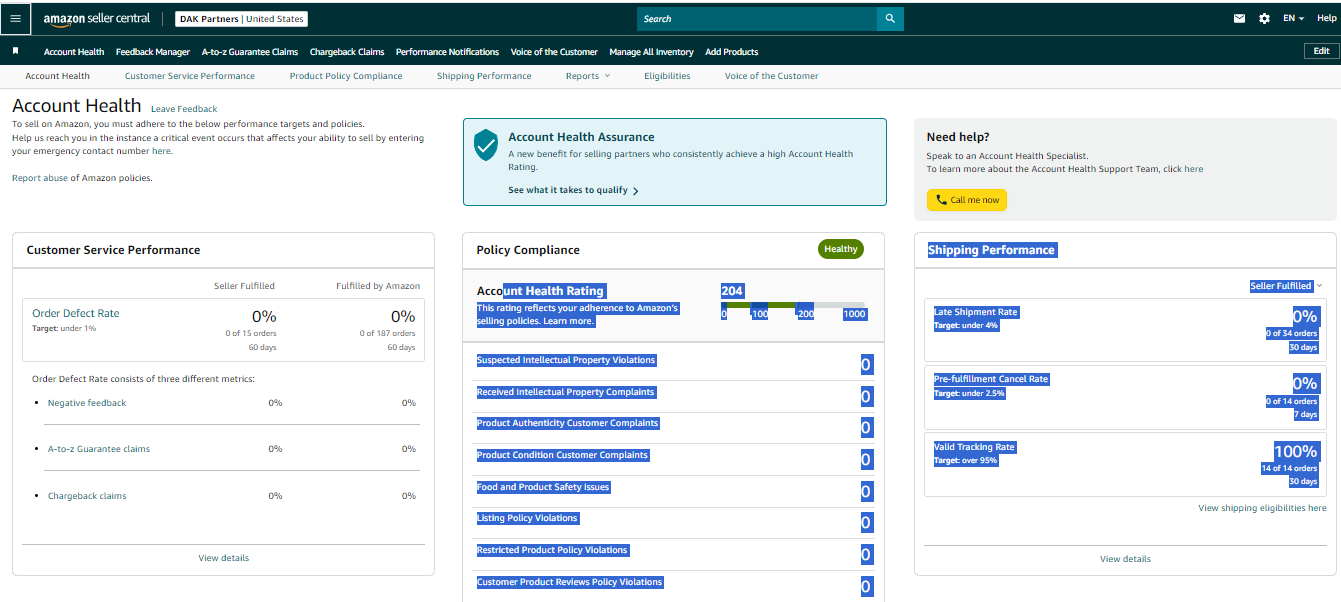Open Feedback Manager bookmark
The width and height of the screenshot is (1341, 602).
153,52
